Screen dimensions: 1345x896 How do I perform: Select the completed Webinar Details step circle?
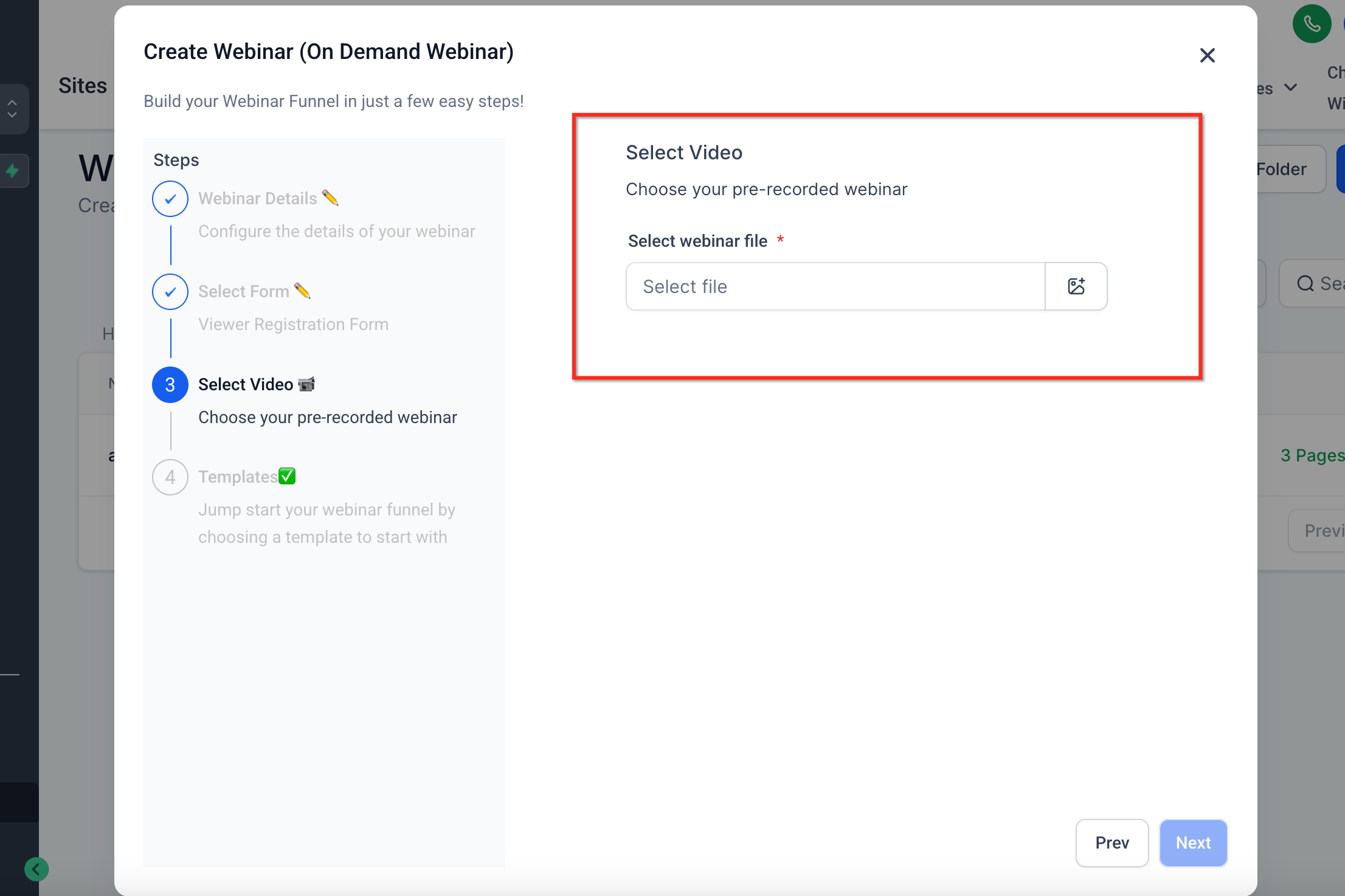[x=170, y=199]
